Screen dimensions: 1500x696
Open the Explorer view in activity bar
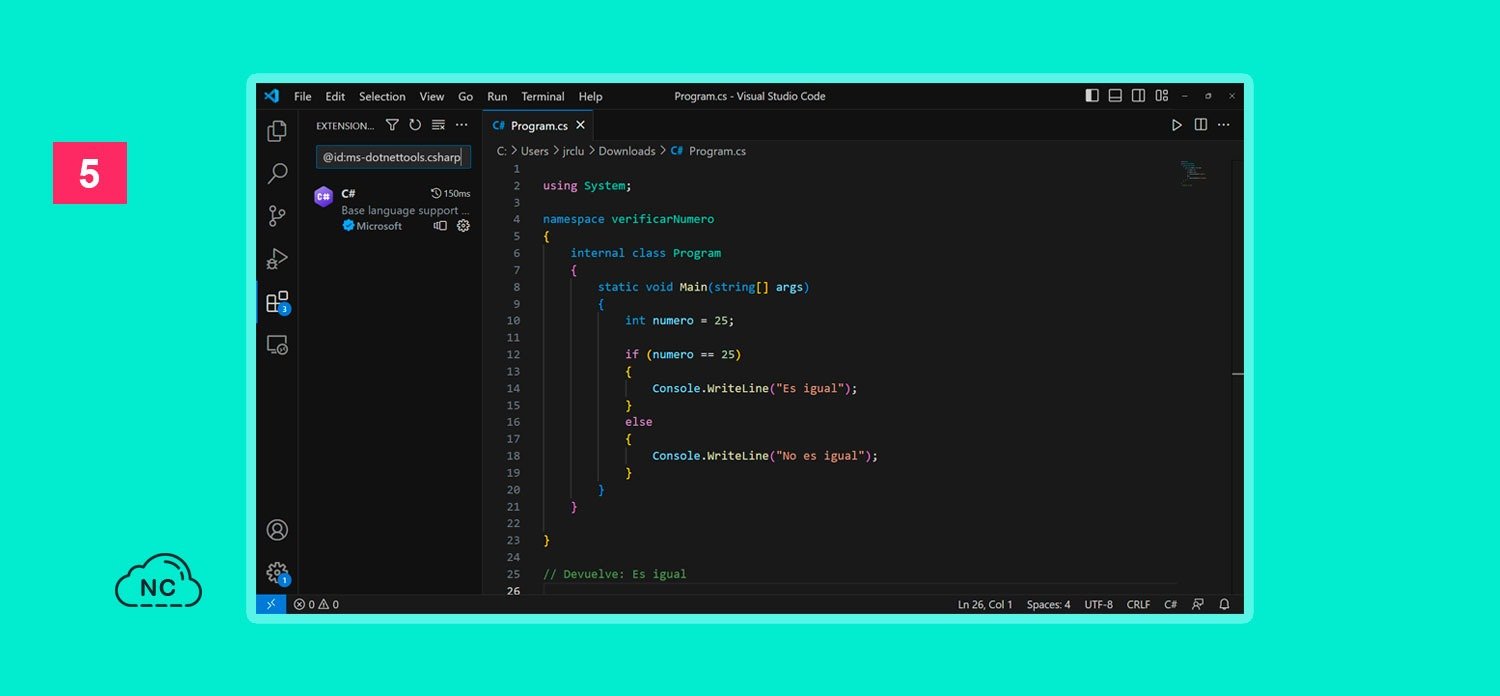point(277,131)
